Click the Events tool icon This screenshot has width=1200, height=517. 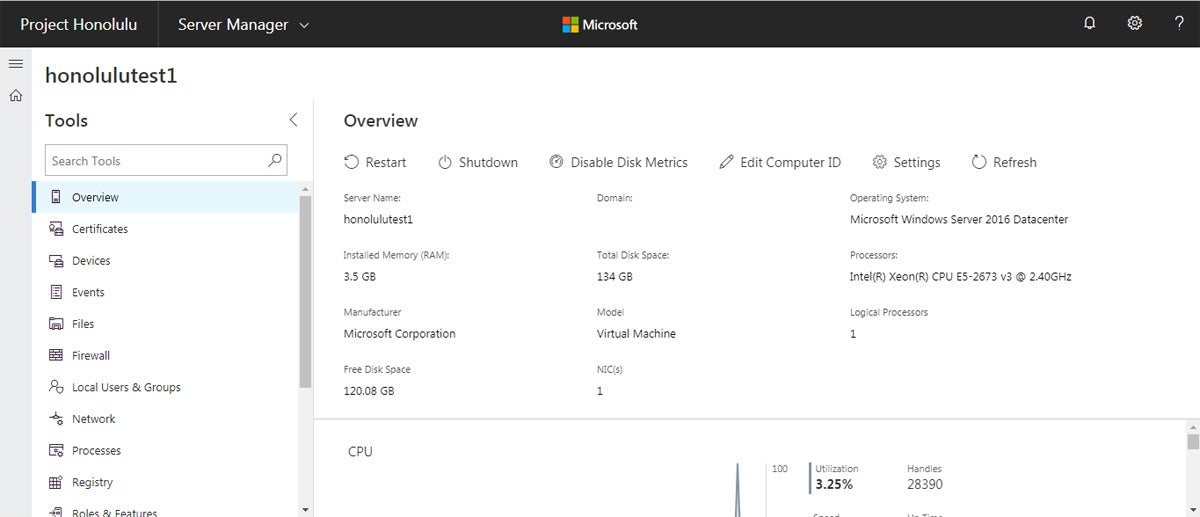[x=56, y=292]
